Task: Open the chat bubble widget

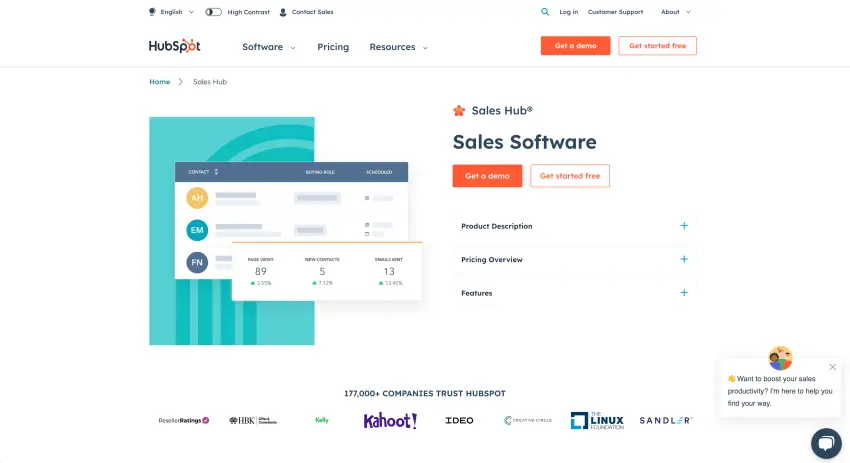Action: [x=826, y=443]
